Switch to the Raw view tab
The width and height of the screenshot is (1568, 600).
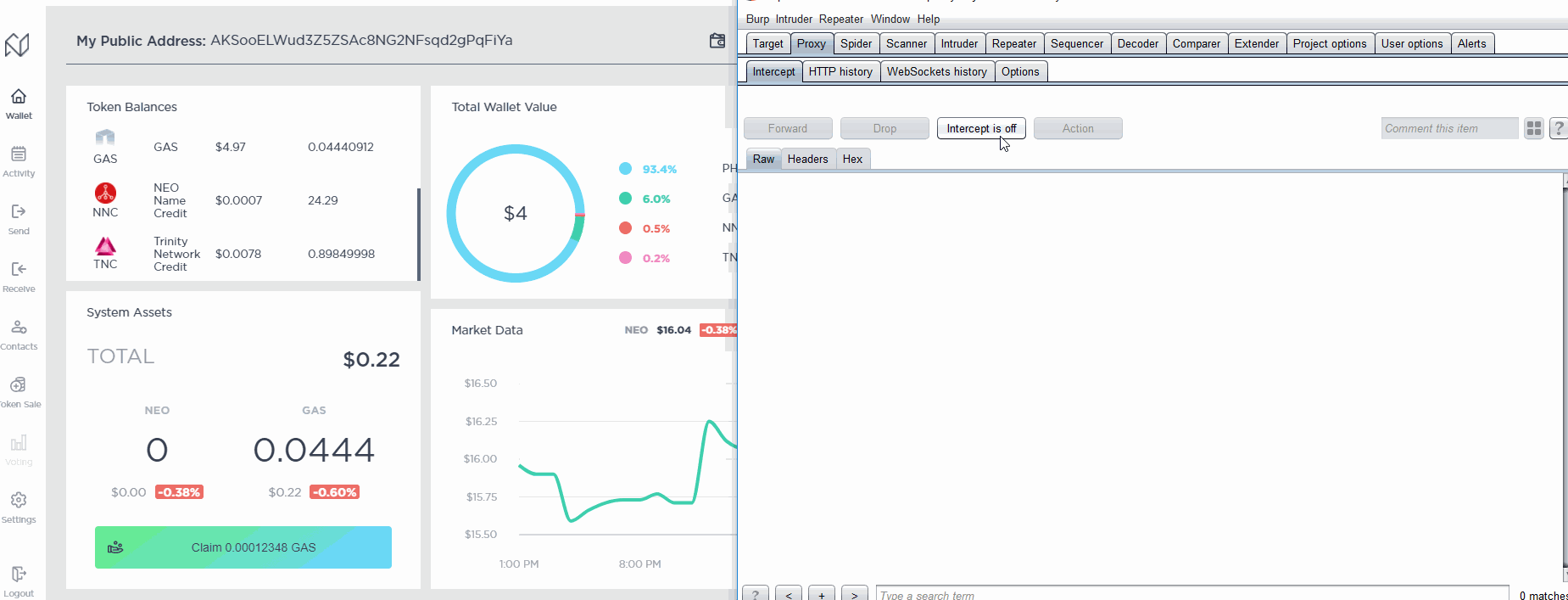(763, 159)
